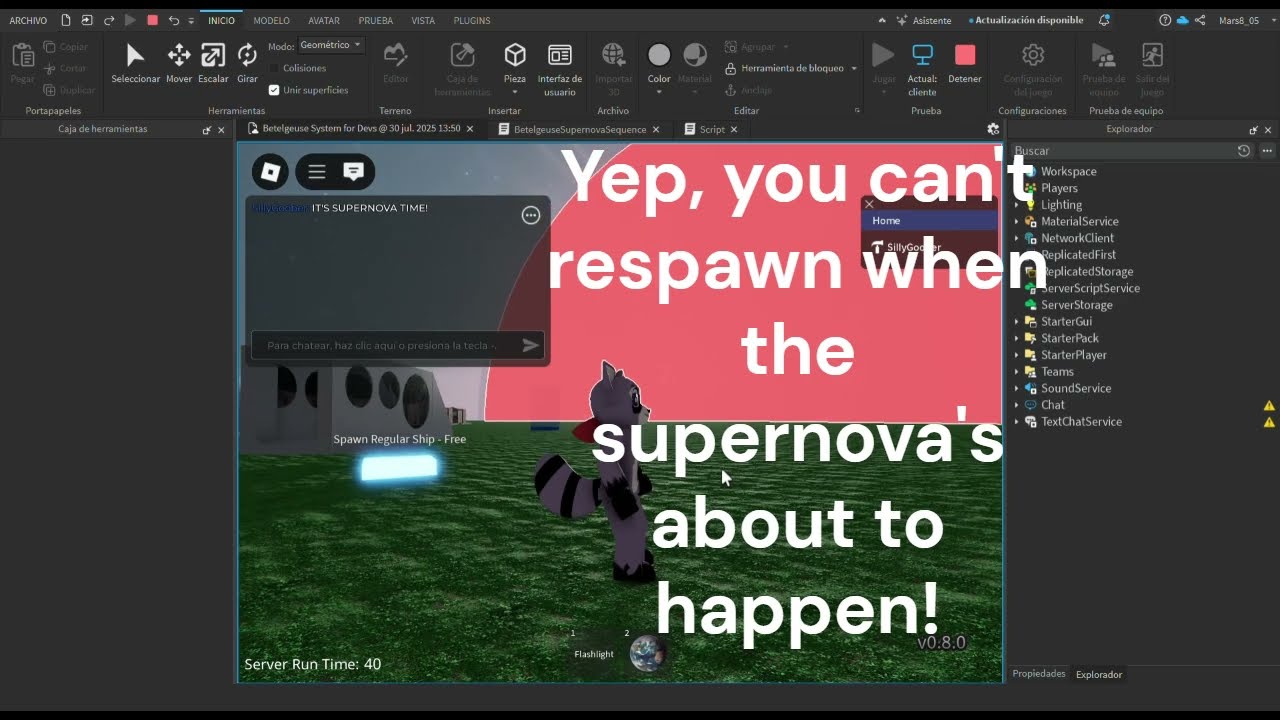Uncheck Unir superficies checkbox
This screenshot has width=1280, height=720.
(x=274, y=90)
